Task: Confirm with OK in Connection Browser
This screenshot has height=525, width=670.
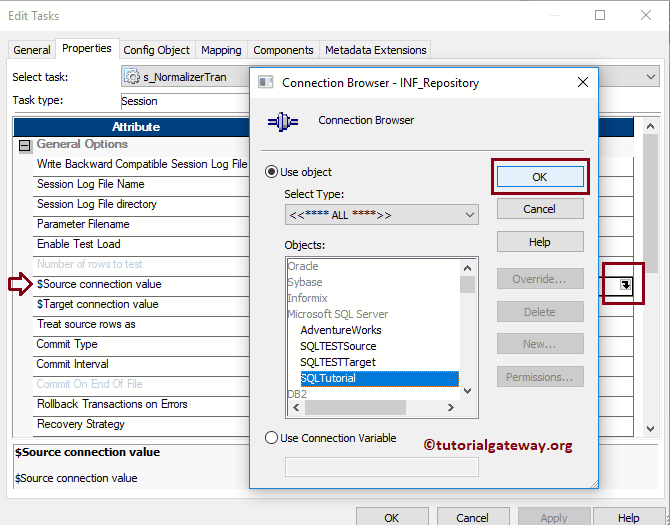Action: 540,177
